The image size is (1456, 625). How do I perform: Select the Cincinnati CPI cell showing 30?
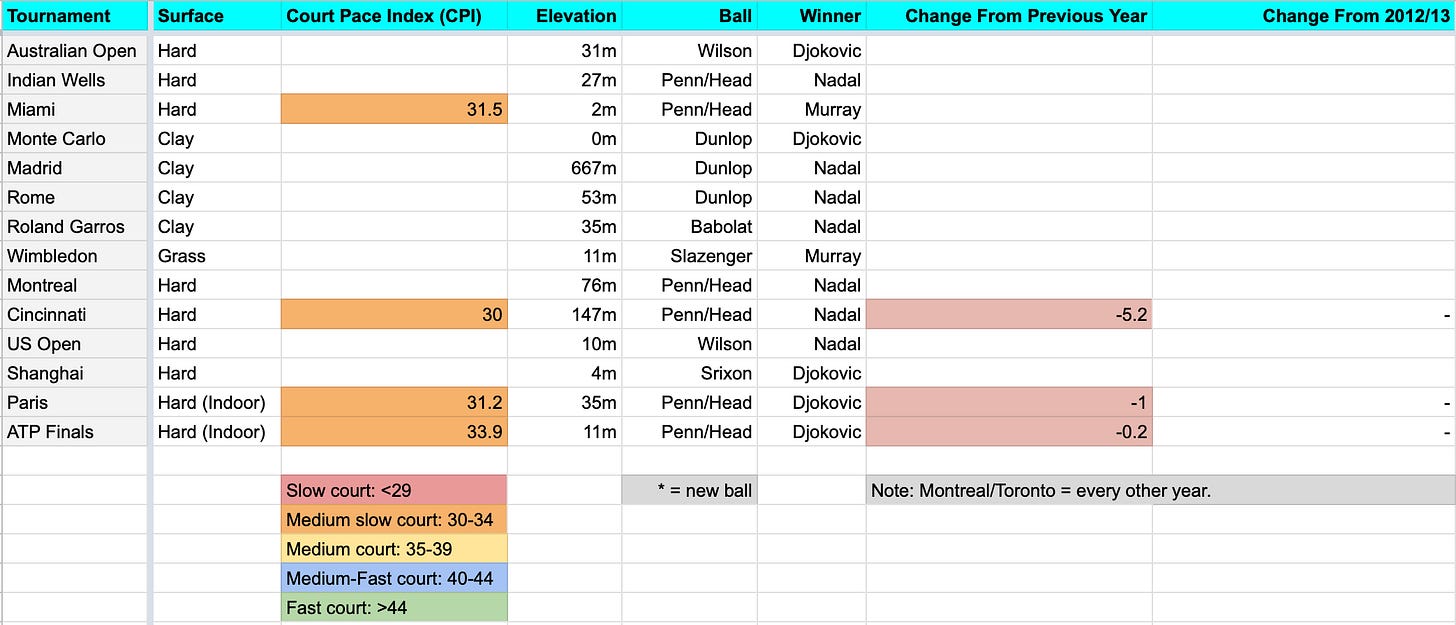click(394, 315)
